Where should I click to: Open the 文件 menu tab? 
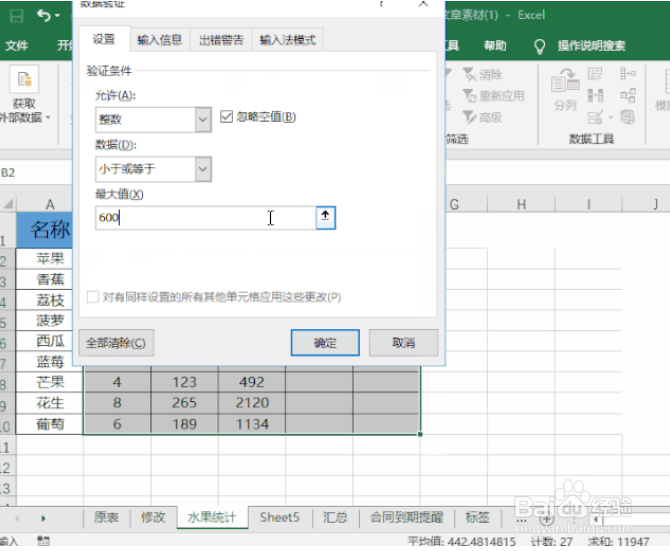[x=17, y=45]
